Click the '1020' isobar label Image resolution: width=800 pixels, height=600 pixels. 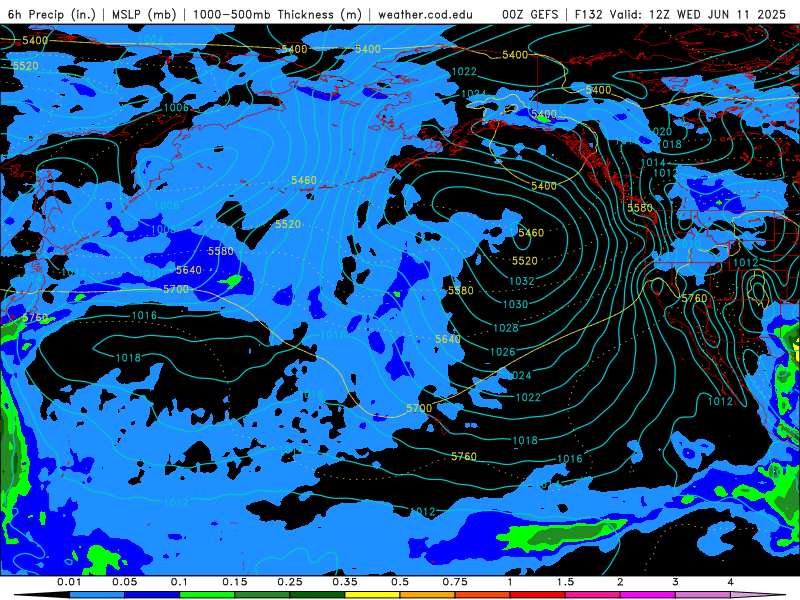(x=659, y=132)
